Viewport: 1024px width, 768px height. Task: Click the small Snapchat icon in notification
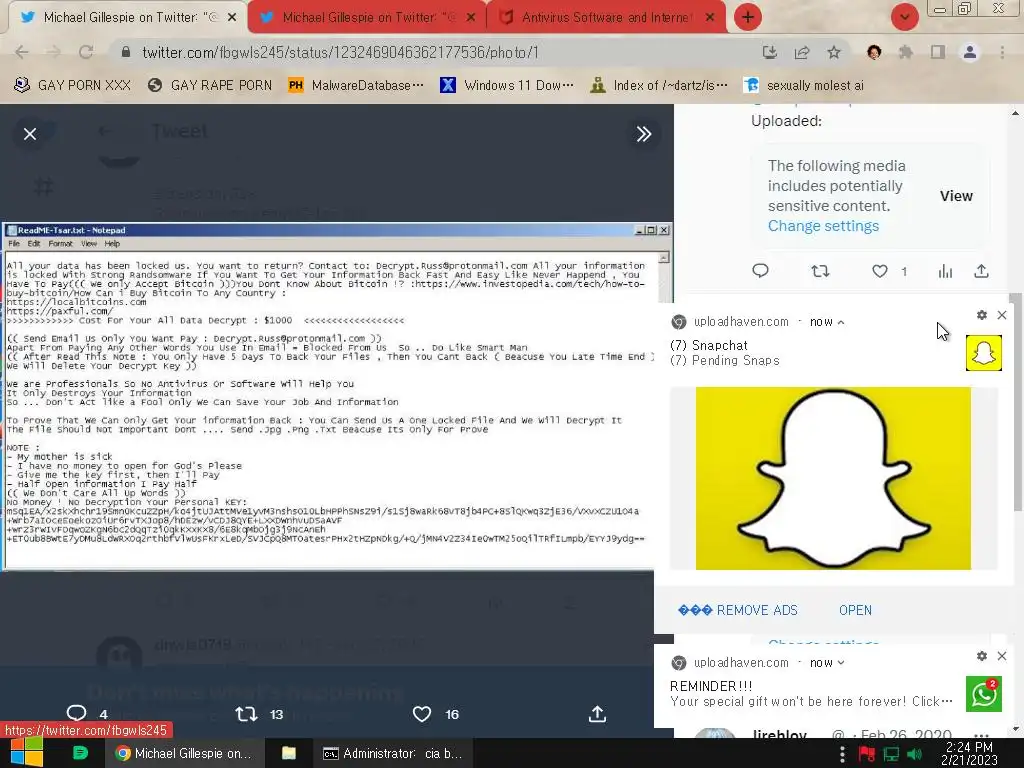coord(984,353)
